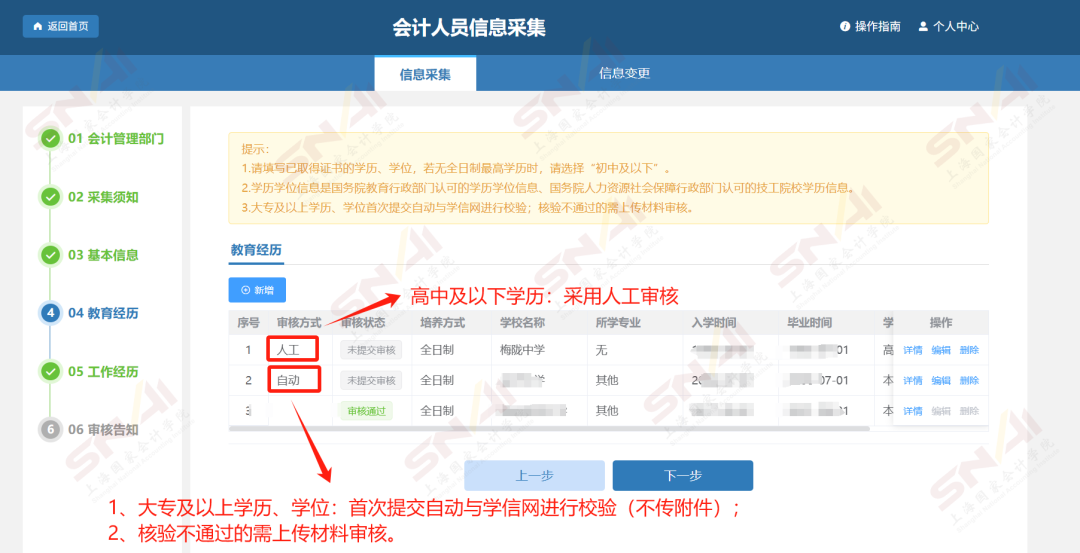Click 无 major cell in row 1
Image resolution: width=1080 pixels, height=553 pixels.
click(x=601, y=350)
